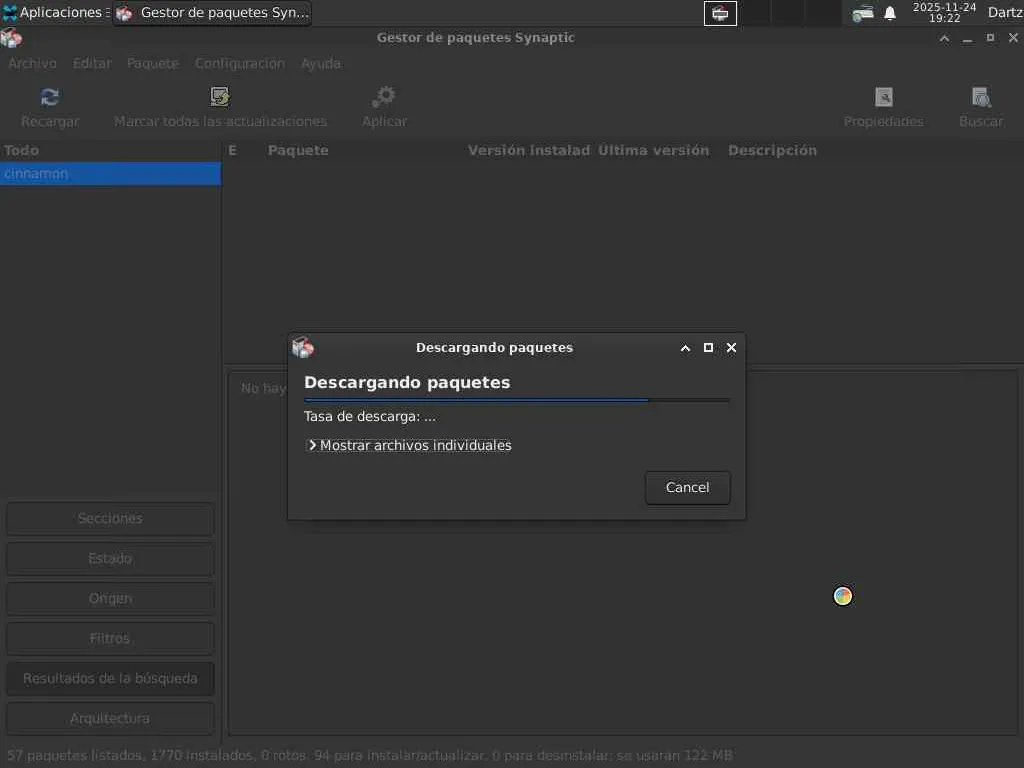Click status bar packages summary text
This screenshot has height=768, width=1024.
tap(370, 756)
